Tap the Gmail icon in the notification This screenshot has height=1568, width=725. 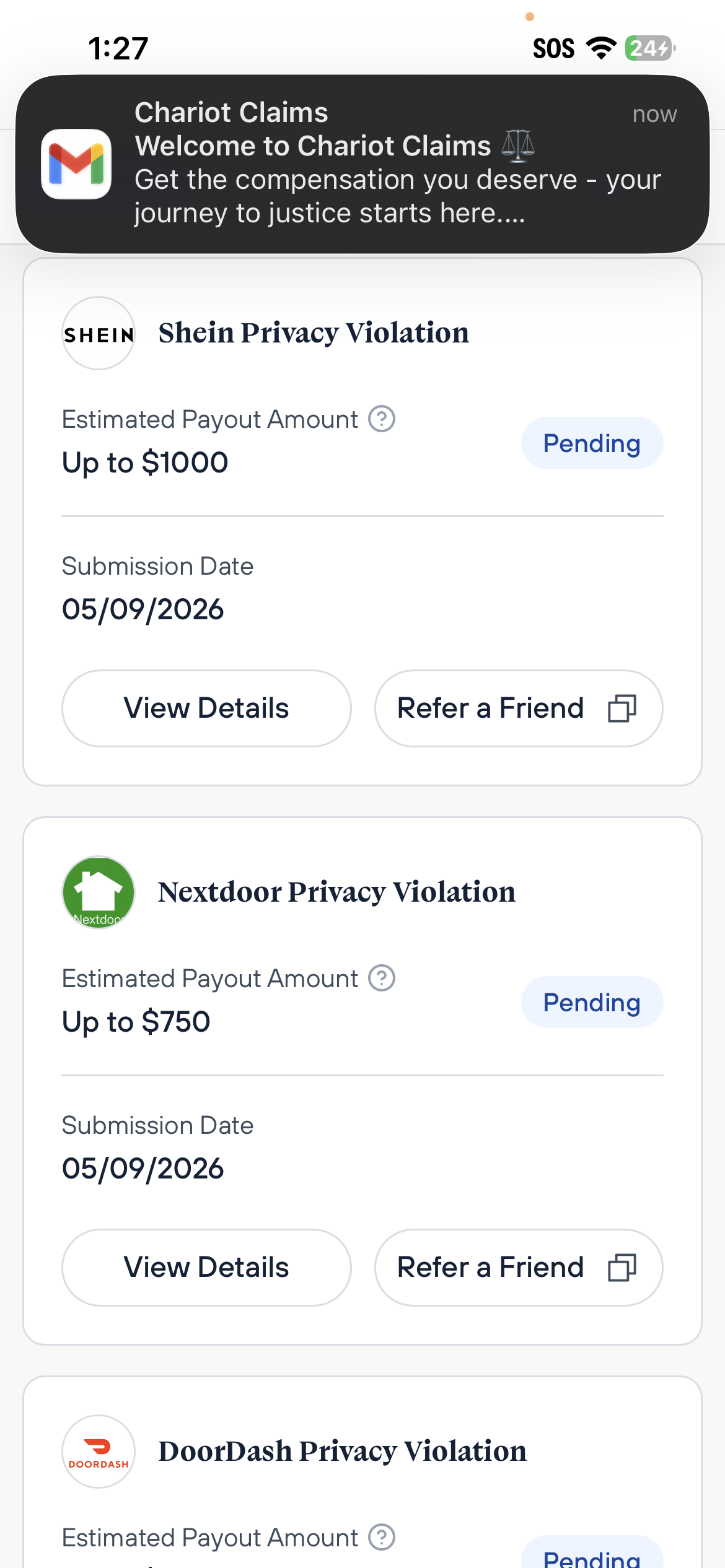click(x=76, y=164)
